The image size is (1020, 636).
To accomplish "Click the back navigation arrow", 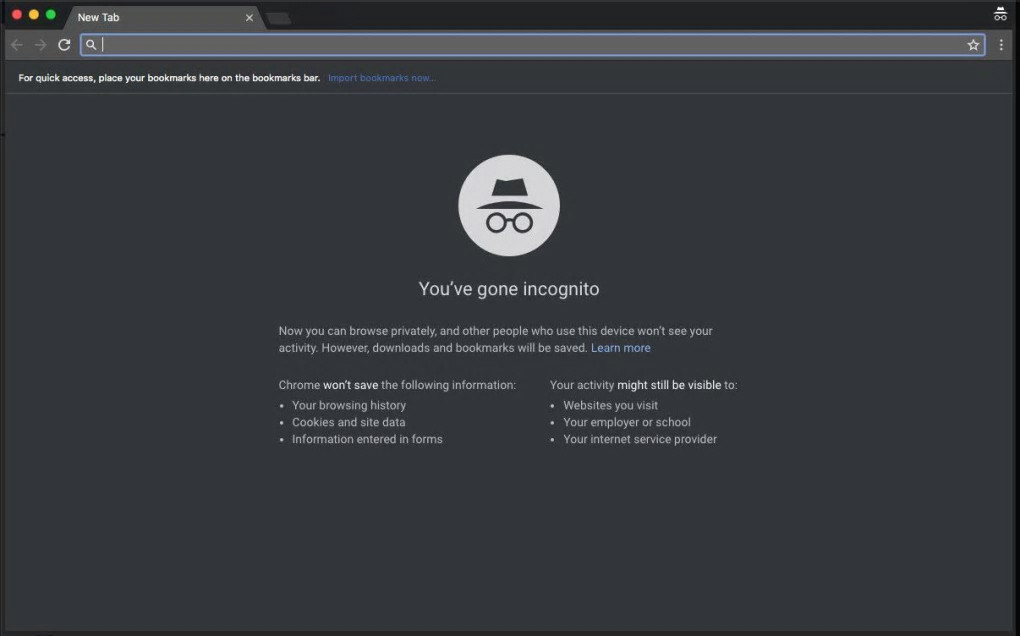I will [x=17, y=45].
